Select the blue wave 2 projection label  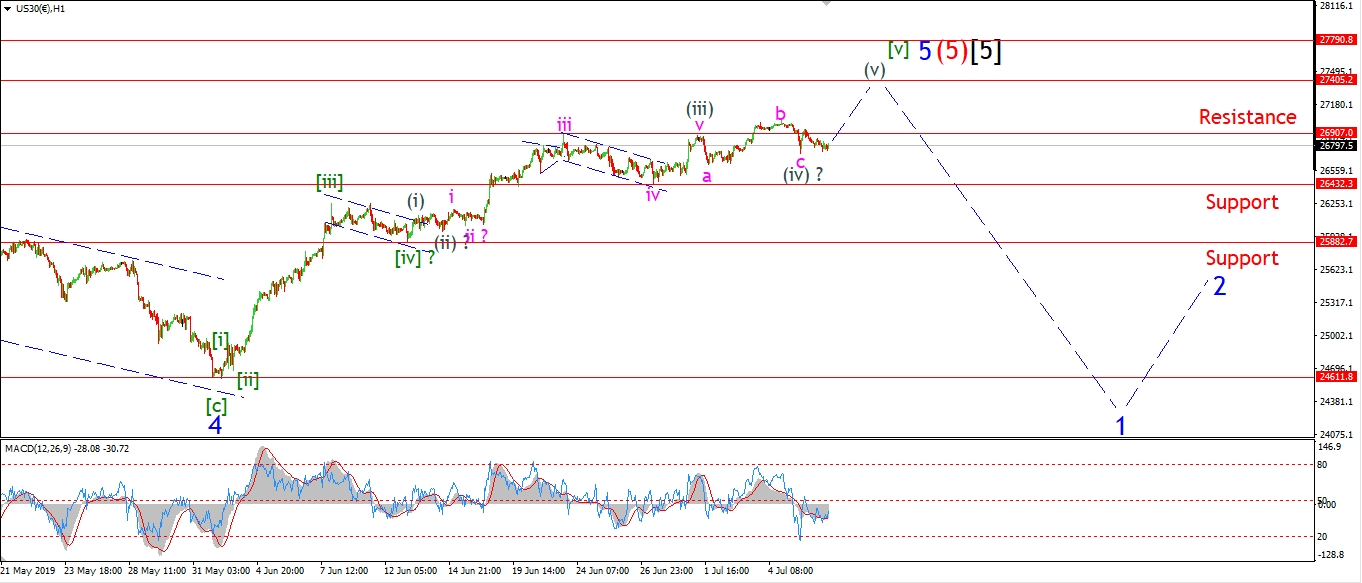(1219, 286)
